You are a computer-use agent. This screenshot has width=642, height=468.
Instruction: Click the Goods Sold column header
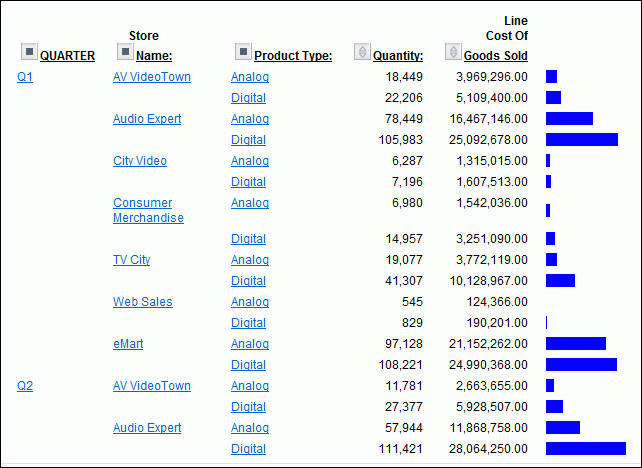[x=495, y=56]
